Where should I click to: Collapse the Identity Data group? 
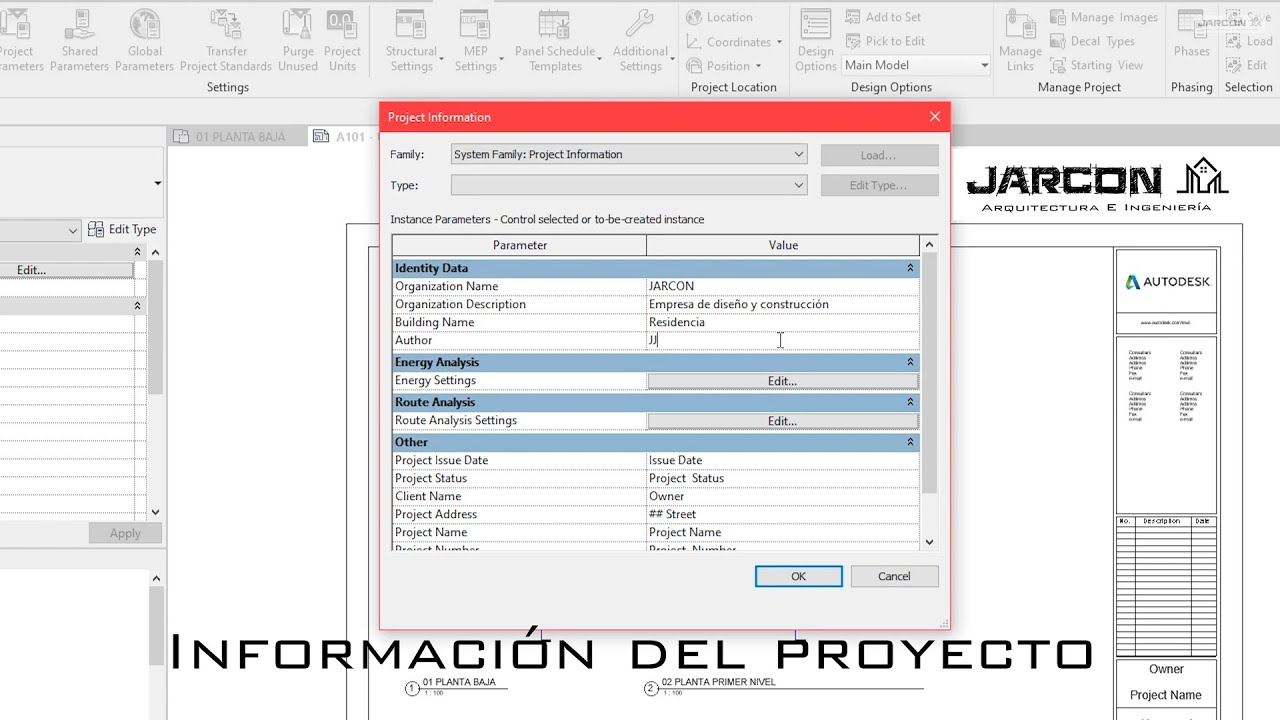pyautogui.click(x=910, y=268)
